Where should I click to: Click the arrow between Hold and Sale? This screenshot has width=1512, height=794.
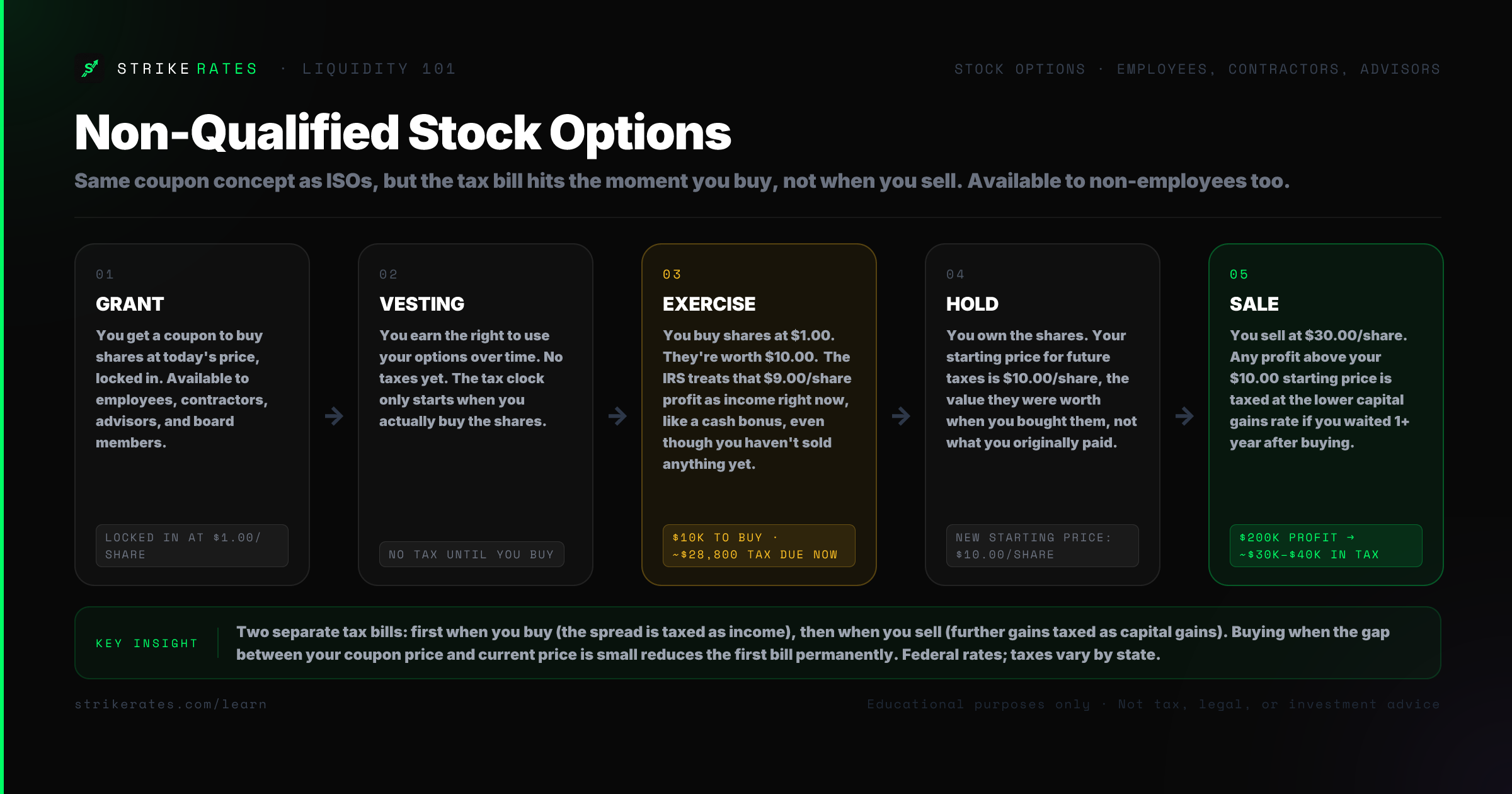1184,416
